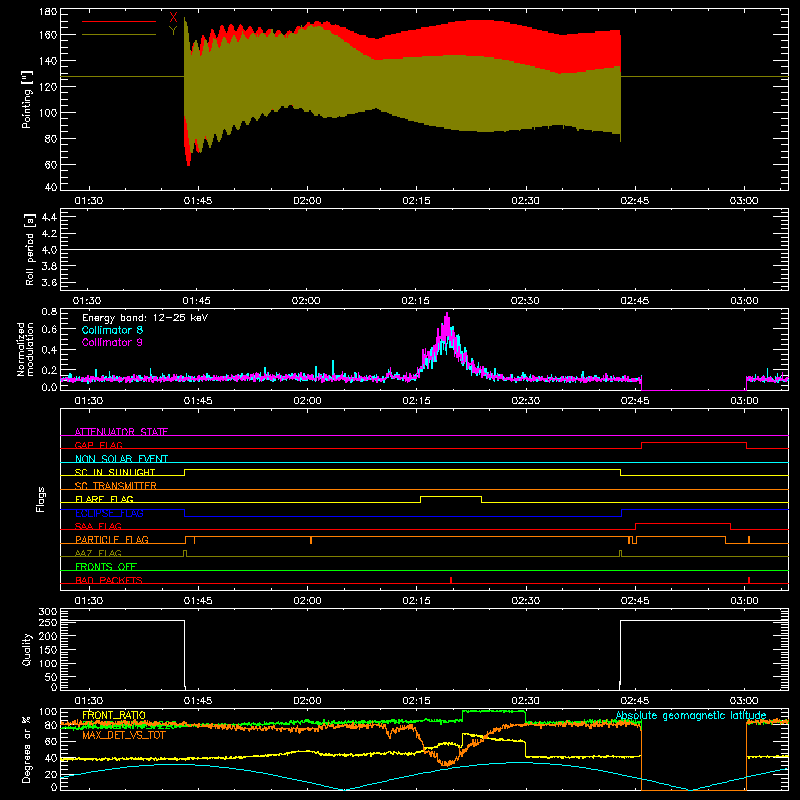Select the BAD_PACKETS flag label
Image resolution: width=800 pixels, height=800 pixels.
tap(109, 580)
